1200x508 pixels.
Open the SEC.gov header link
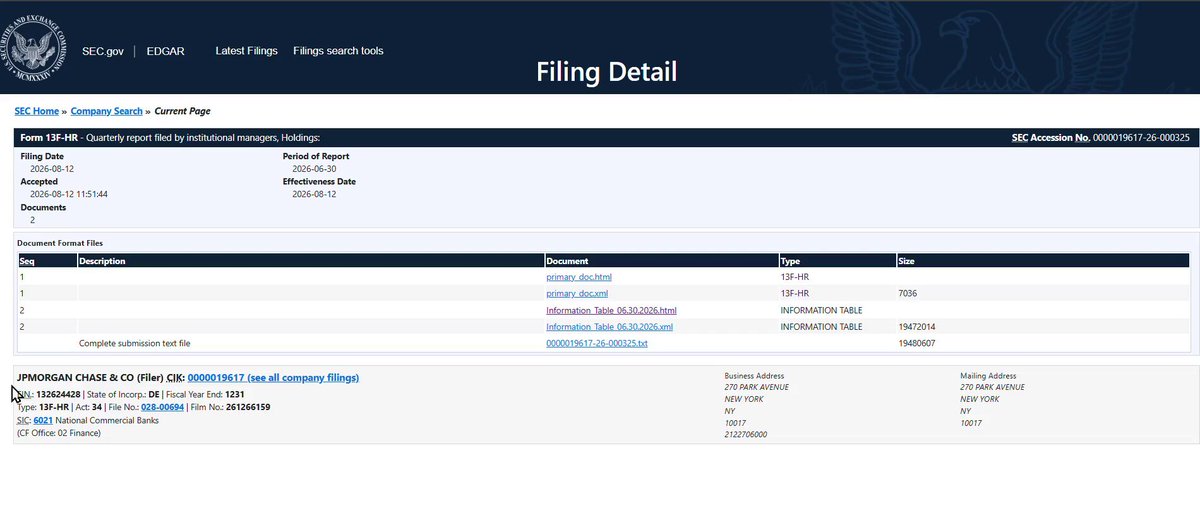point(102,51)
